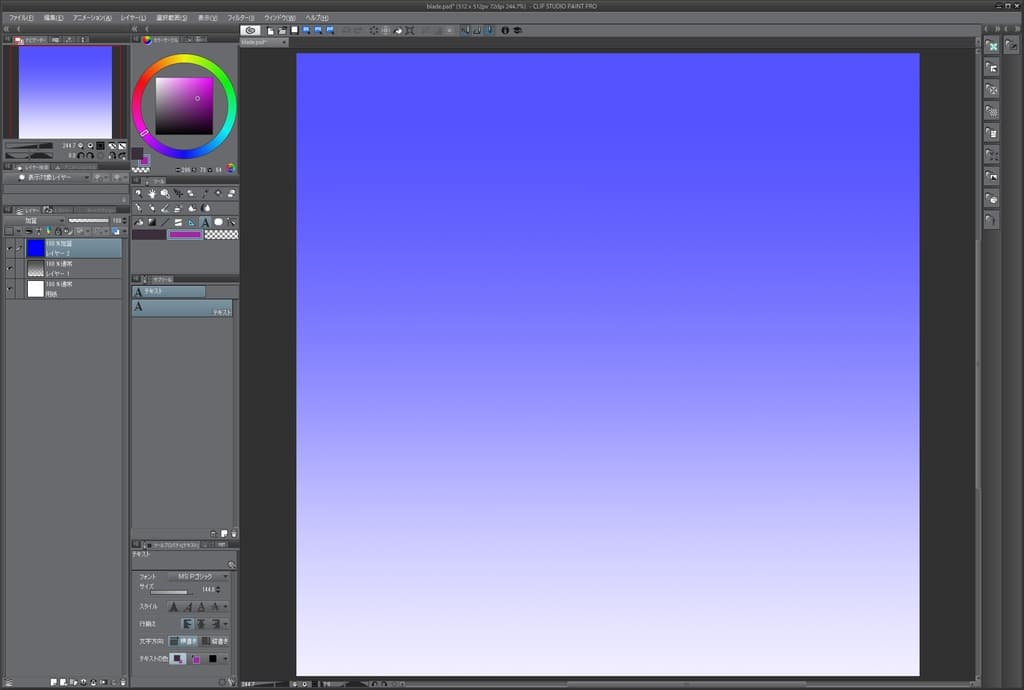The image size is (1024, 690).
Task: Click the CLIP STUDIO launcher icon in the command bar
Action: (251, 30)
